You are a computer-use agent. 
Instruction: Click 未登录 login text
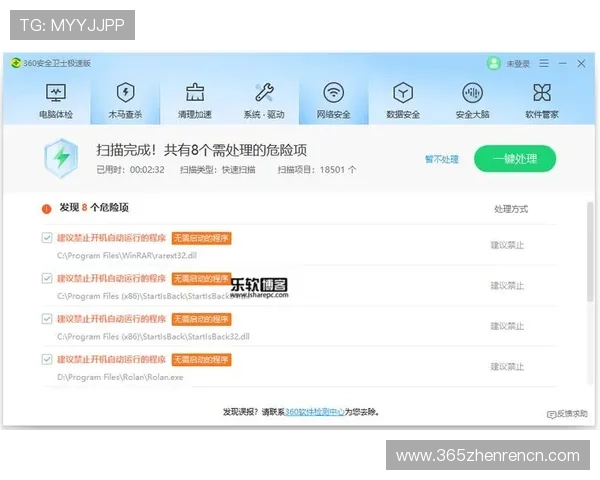coord(518,64)
